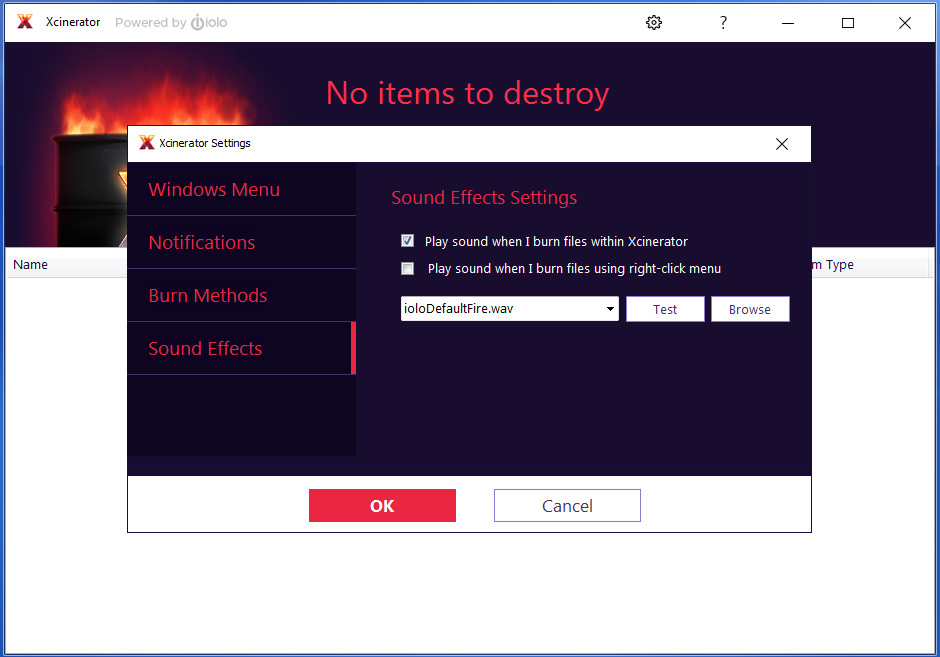Image resolution: width=940 pixels, height=657 pixels.
Task: Open the sound file dropdown
Action: [610, 308]
